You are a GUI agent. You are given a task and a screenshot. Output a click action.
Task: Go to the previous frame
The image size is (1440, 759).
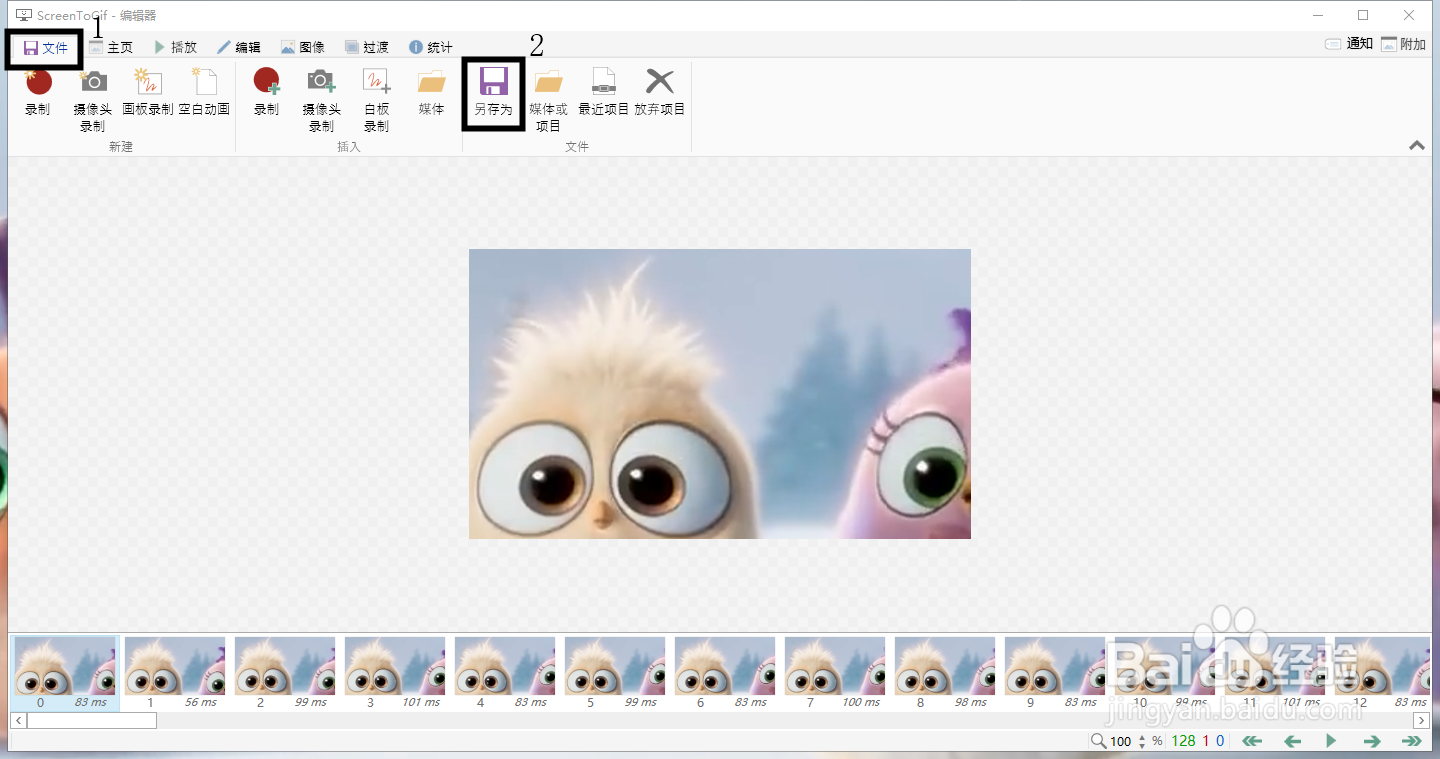click(x=1292, y=741)
